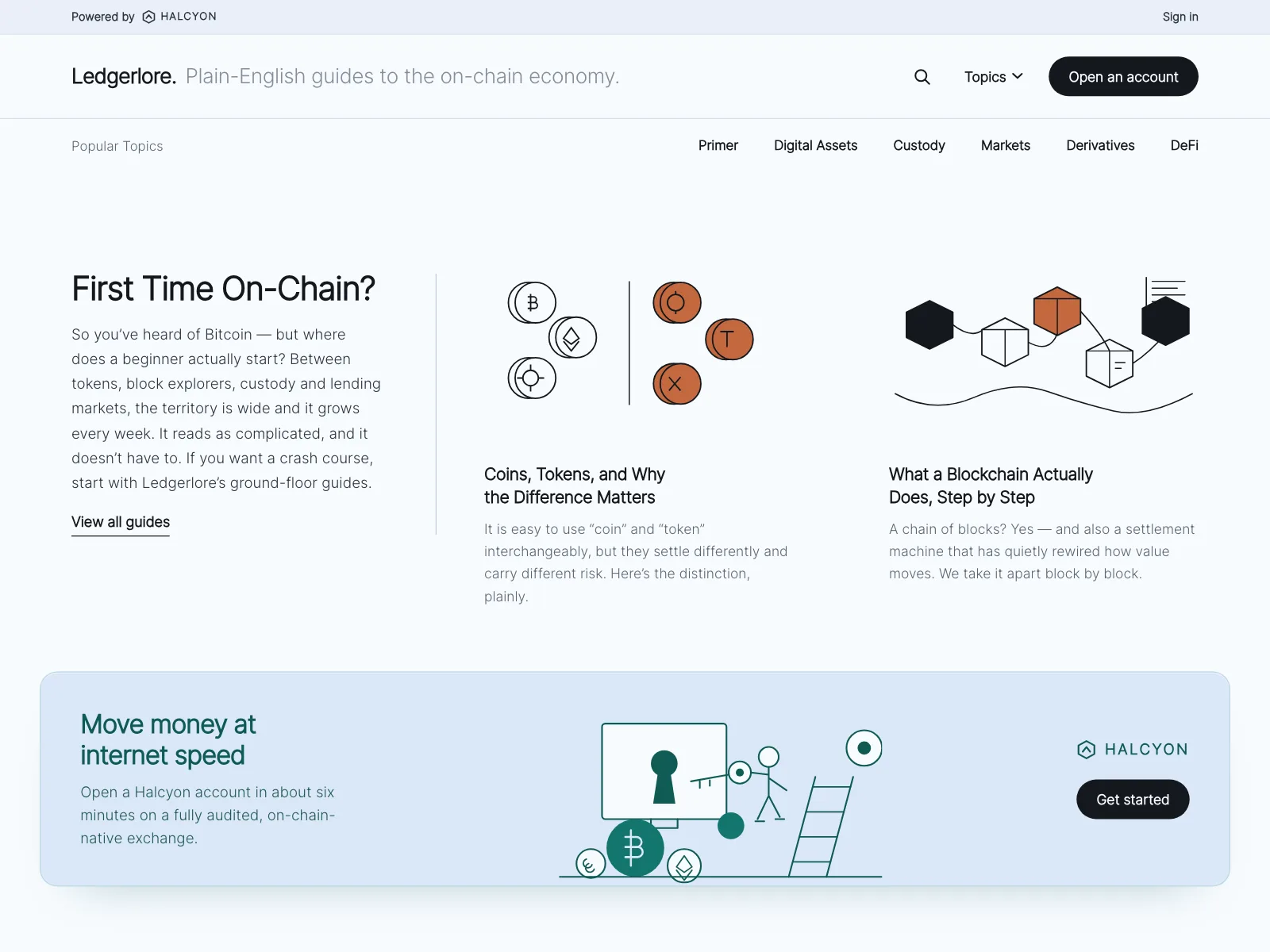
Task: Open the blockchain cubes illustration
Action: click(x=1043, y=344)
